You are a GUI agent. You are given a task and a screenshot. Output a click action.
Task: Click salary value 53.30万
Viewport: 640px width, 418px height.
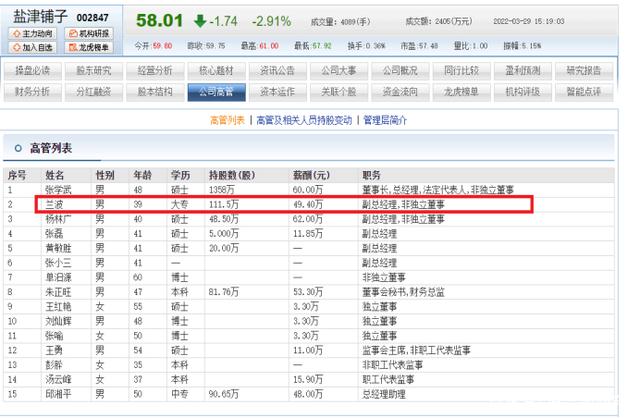[x=308, y=292]
